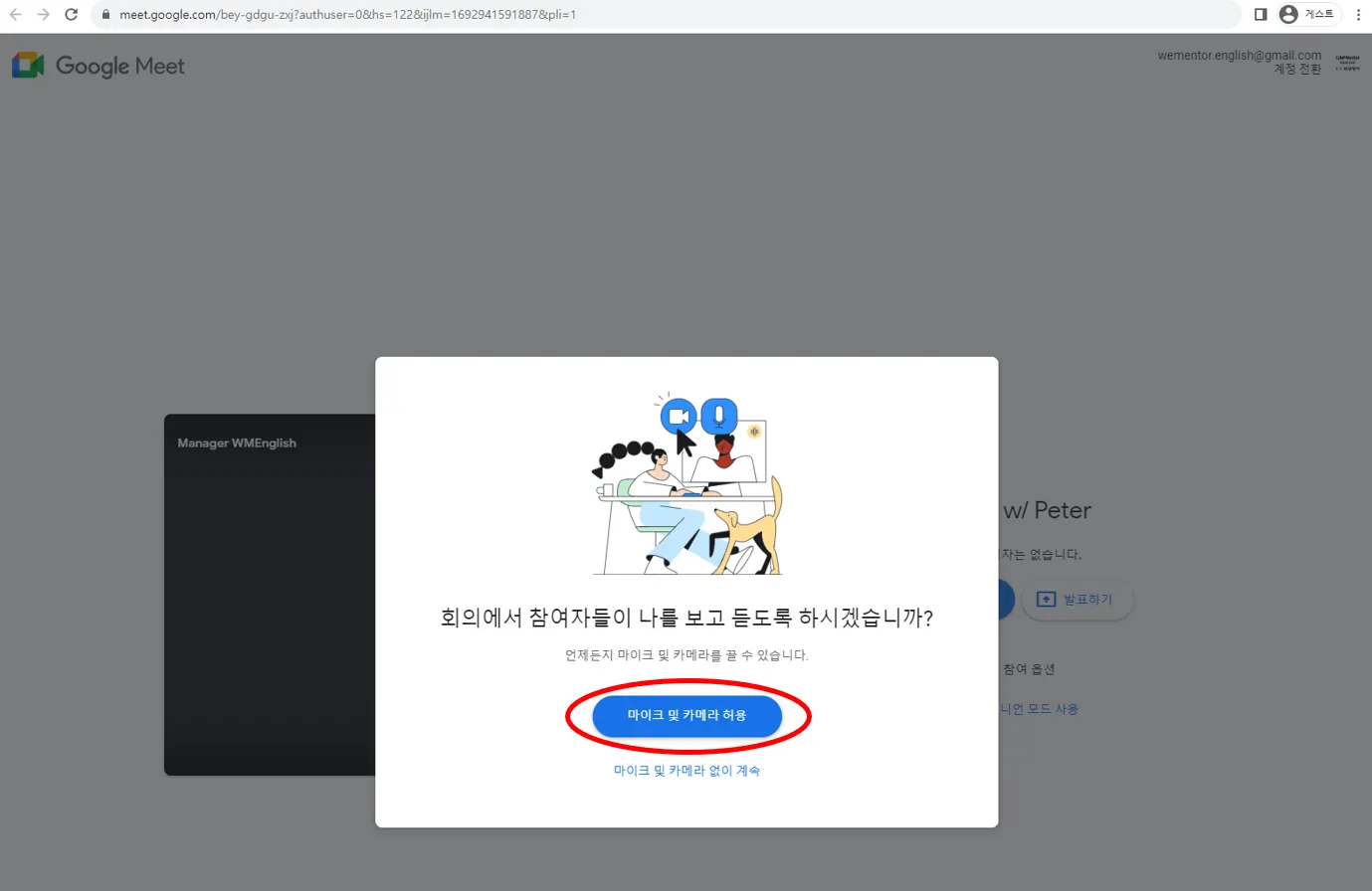1372x891 pixels.
Task: Click the partially hidden 컴패니언 모드 사용 link
Action: pyautogui.click(x=1039, y=709)
